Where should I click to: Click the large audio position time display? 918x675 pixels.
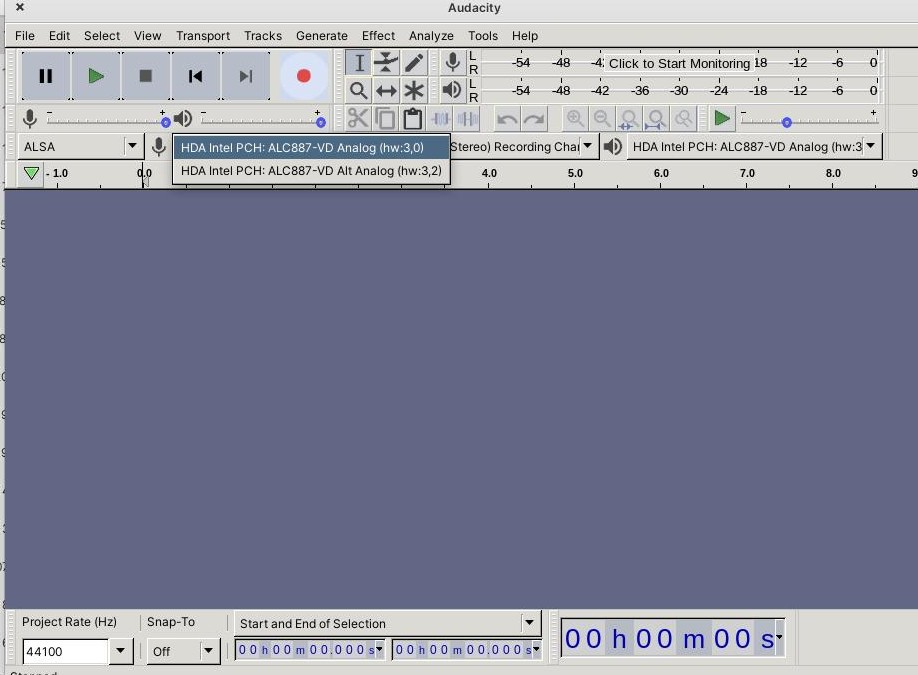[673, 638]
